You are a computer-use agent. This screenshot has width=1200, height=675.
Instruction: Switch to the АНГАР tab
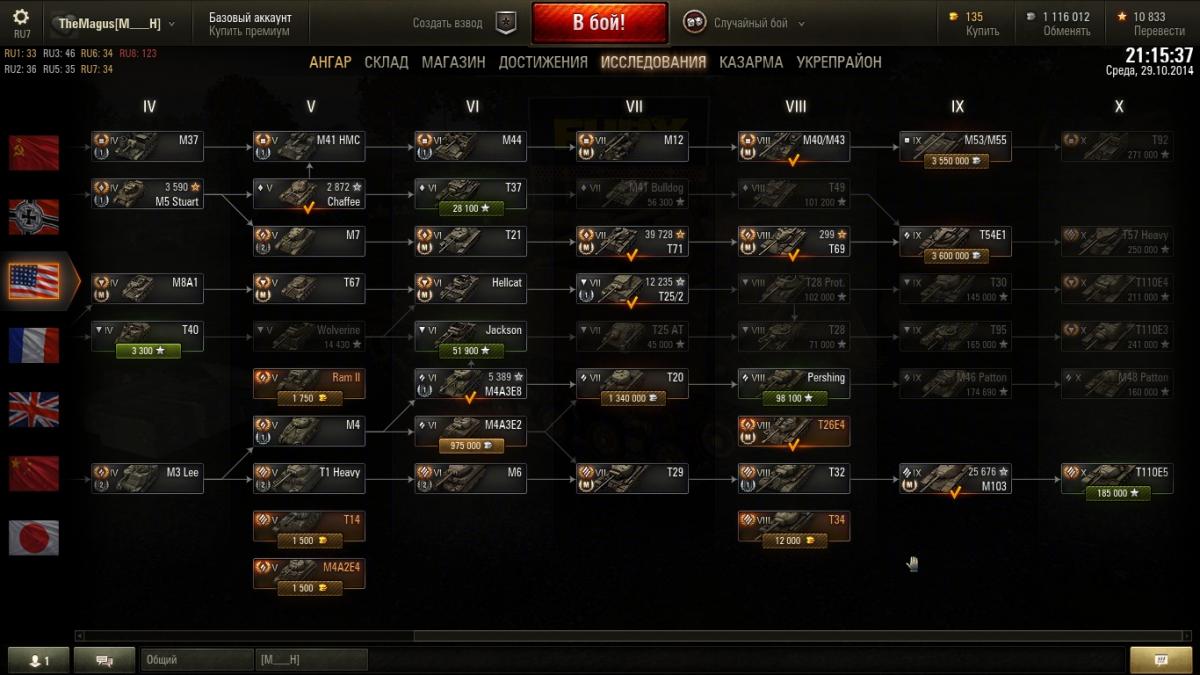tap(330, 62)
